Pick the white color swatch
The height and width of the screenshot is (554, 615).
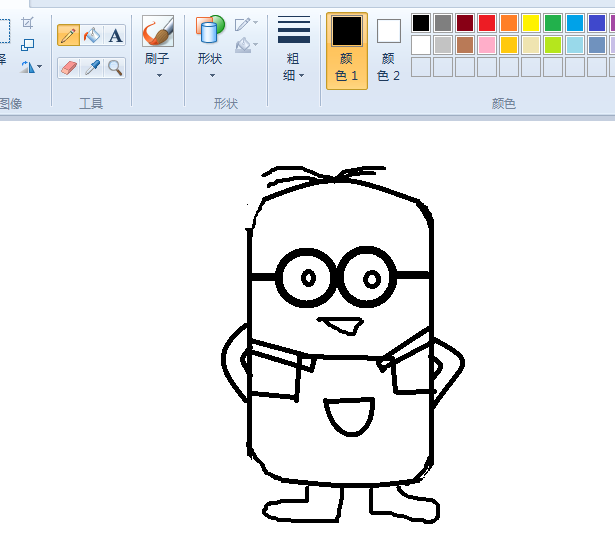(421, 45)
